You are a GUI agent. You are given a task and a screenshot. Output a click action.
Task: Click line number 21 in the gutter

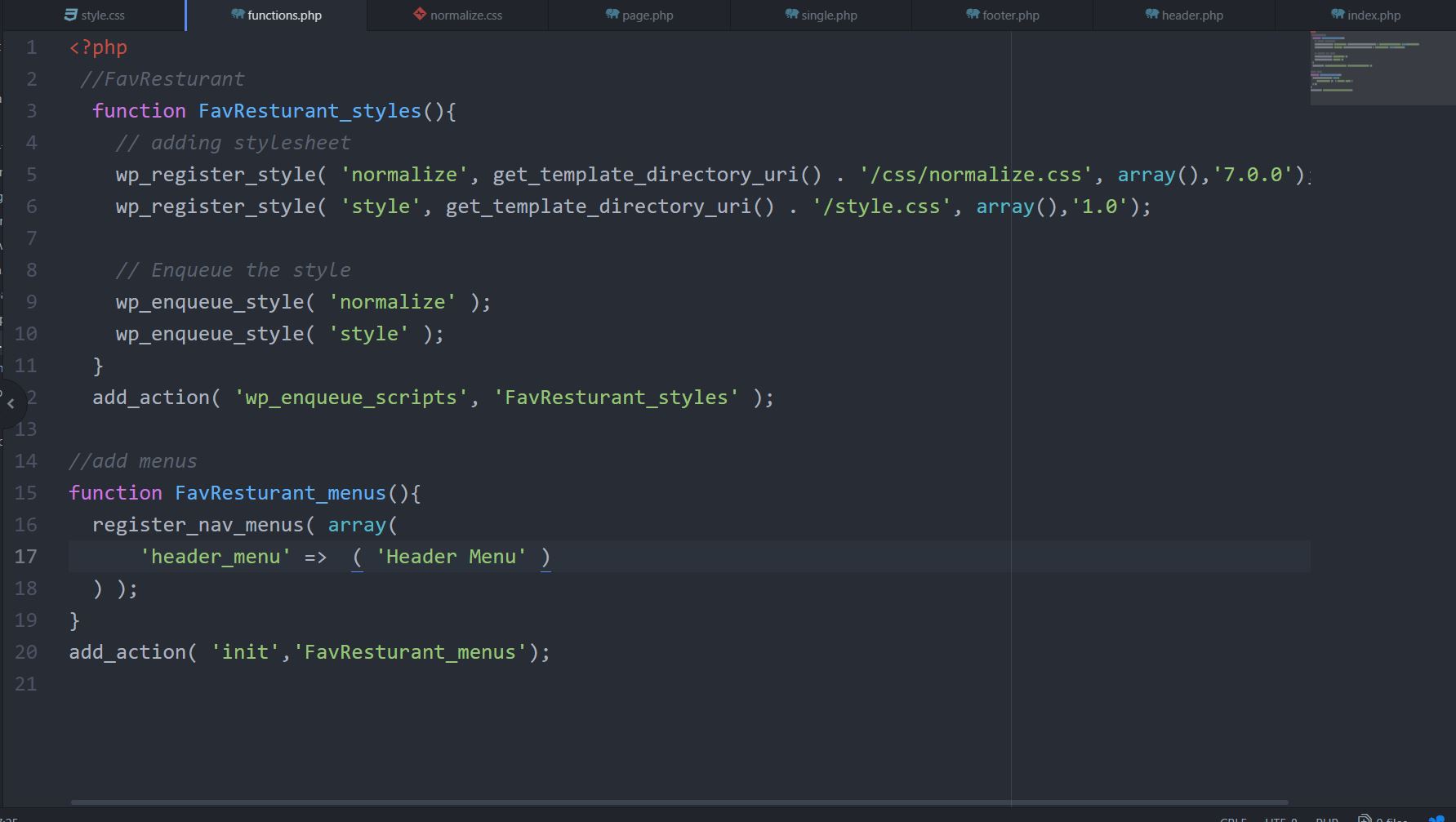click(x=26, y=684)
